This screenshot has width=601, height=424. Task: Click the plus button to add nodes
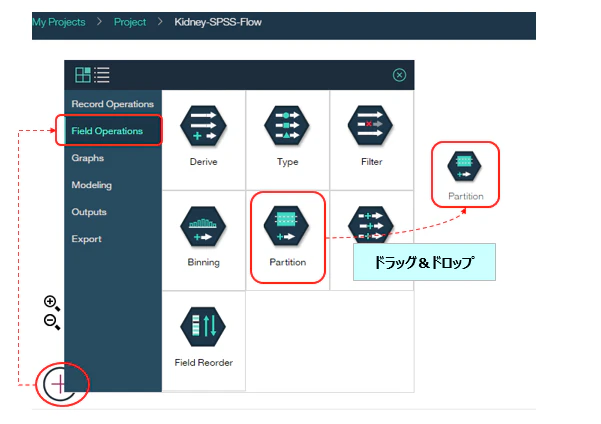coord(59,384)
